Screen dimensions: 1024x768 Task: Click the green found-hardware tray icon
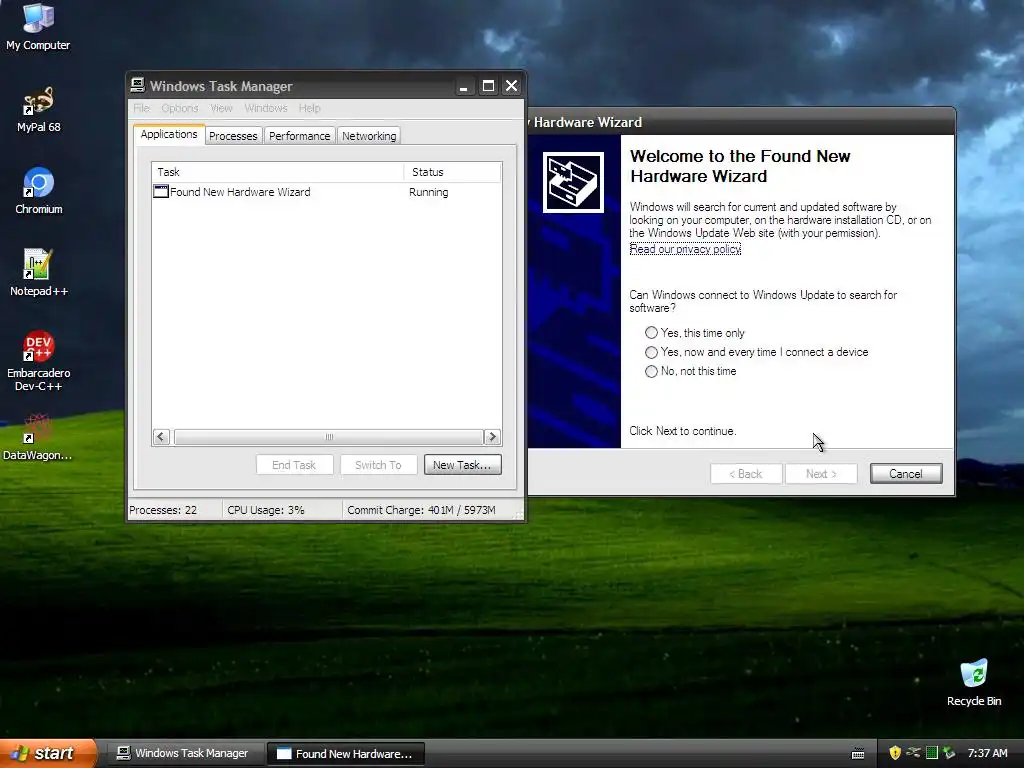(x=949, y=753)
